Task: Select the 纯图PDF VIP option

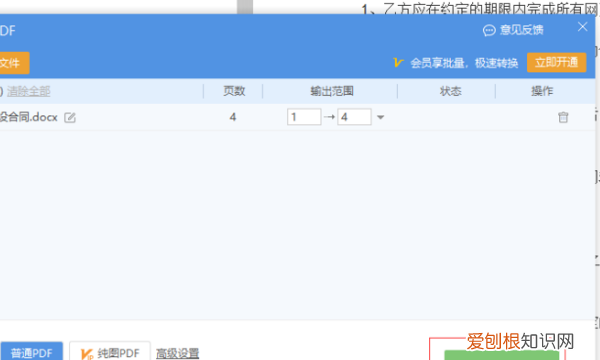Action: pyautogui.click(x=110, y=352)
